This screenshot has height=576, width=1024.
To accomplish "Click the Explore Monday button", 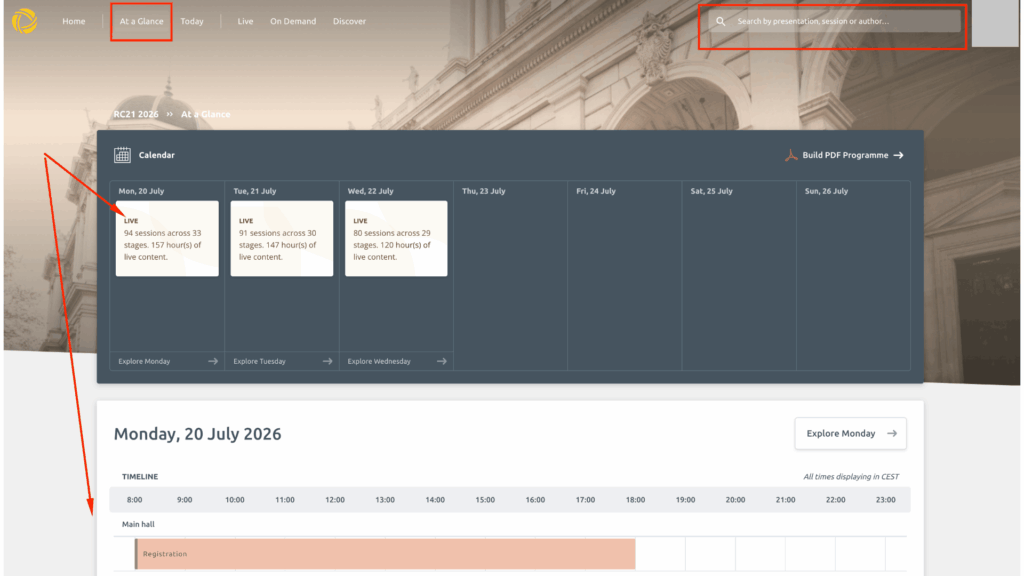I will click(x=850, y=434).
